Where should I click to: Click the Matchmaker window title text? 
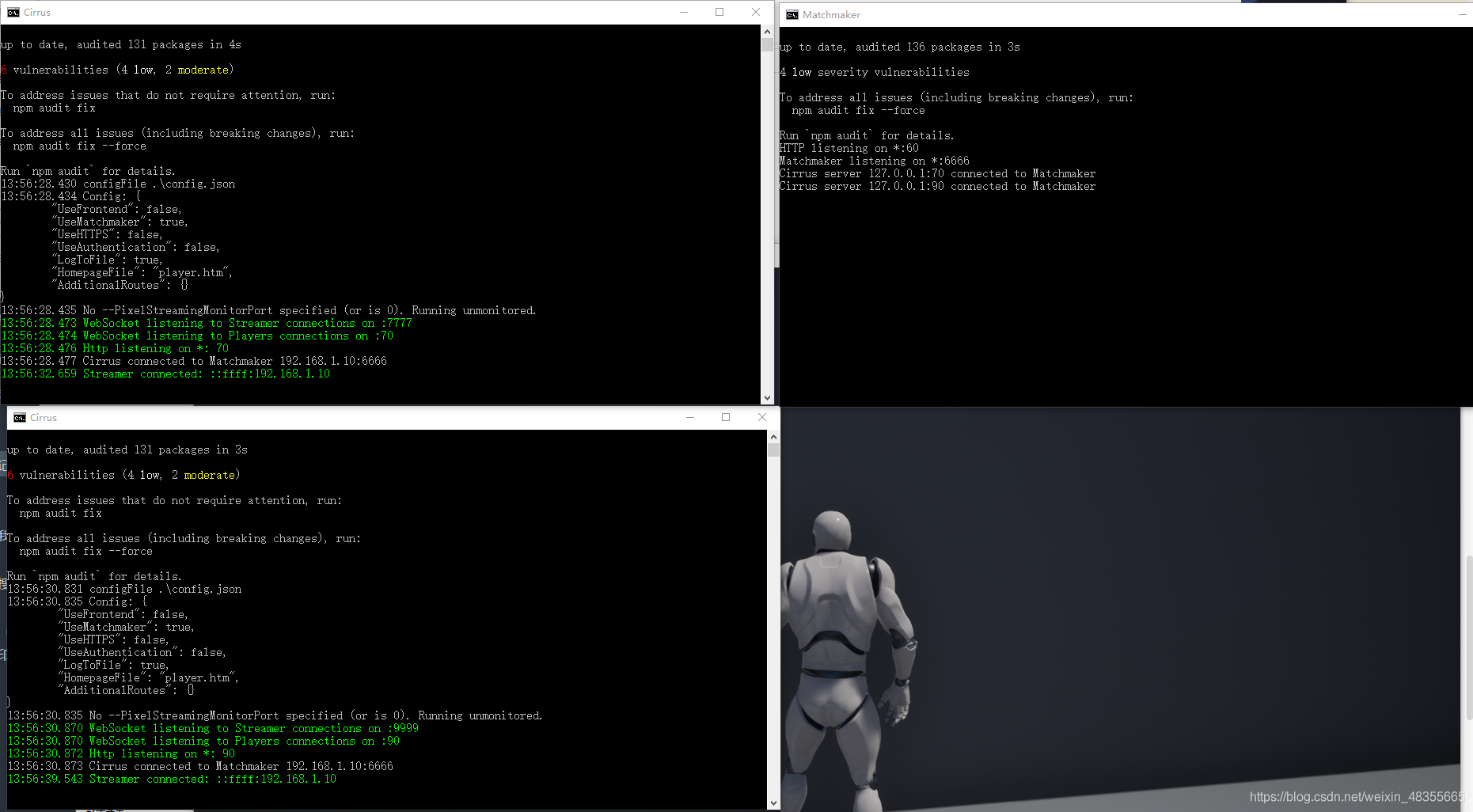(x=831, y=14)
